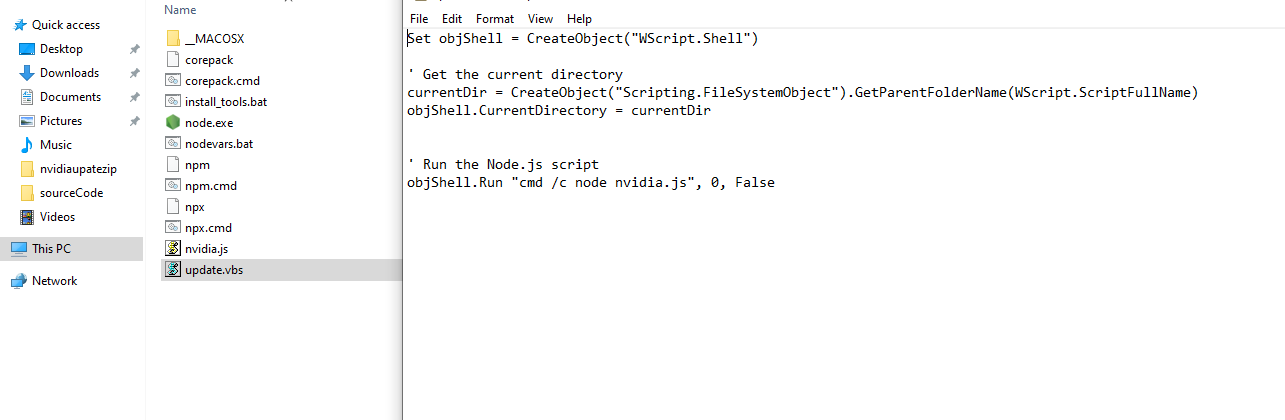Select Network in the navigation pane
The height and width of the screenshot is (420, 1285).
coord(54,281)
